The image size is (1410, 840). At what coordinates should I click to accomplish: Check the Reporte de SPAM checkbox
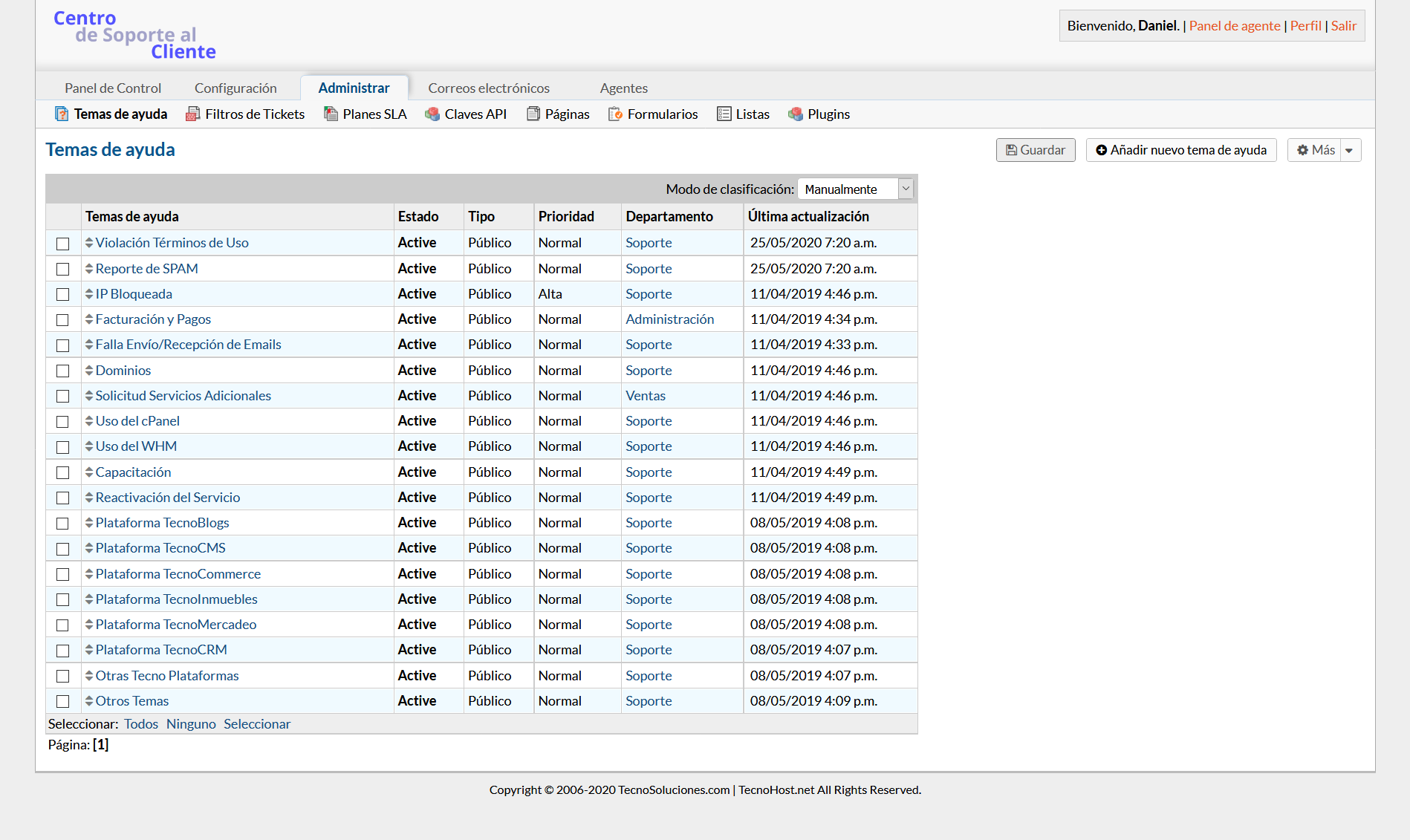pos(63,269)
